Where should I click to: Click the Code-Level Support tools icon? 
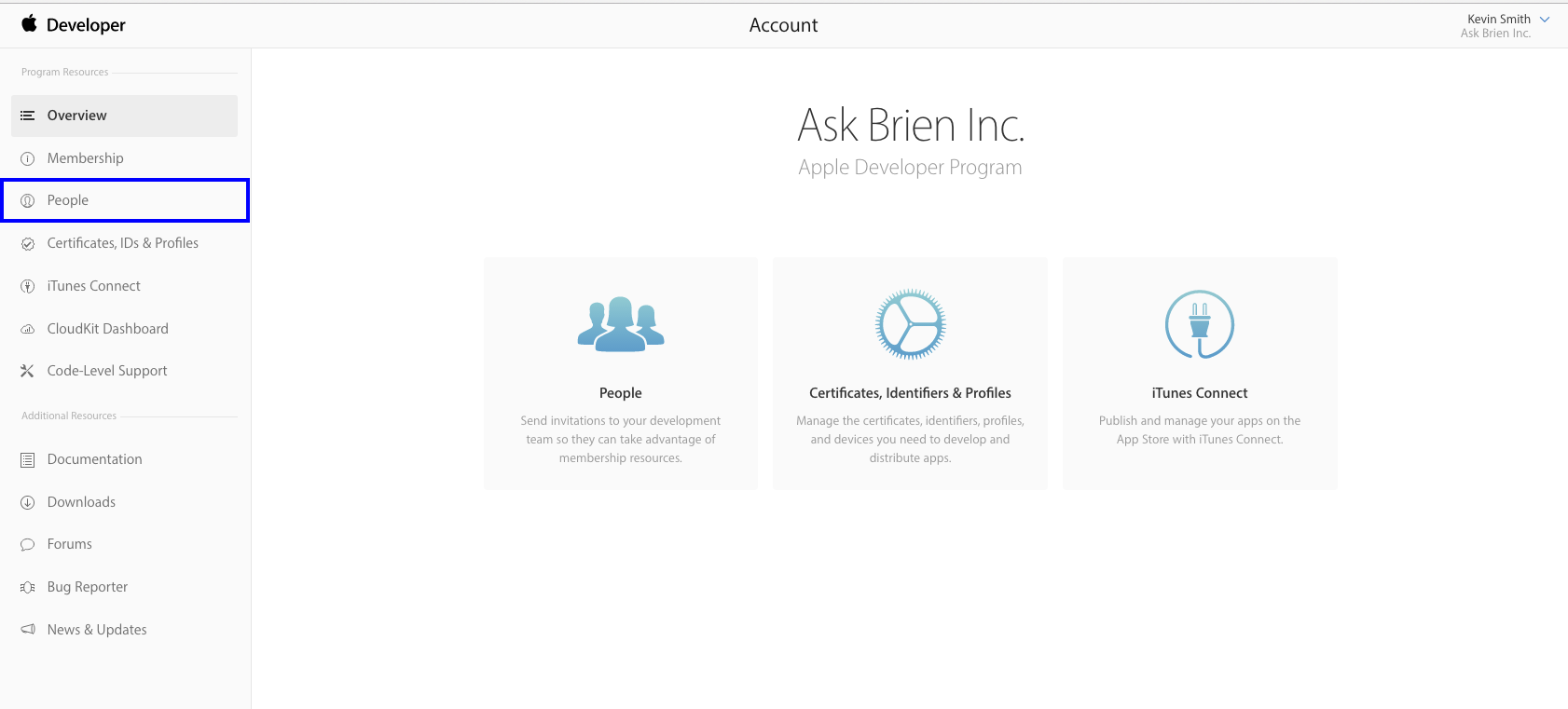[28, 371]
